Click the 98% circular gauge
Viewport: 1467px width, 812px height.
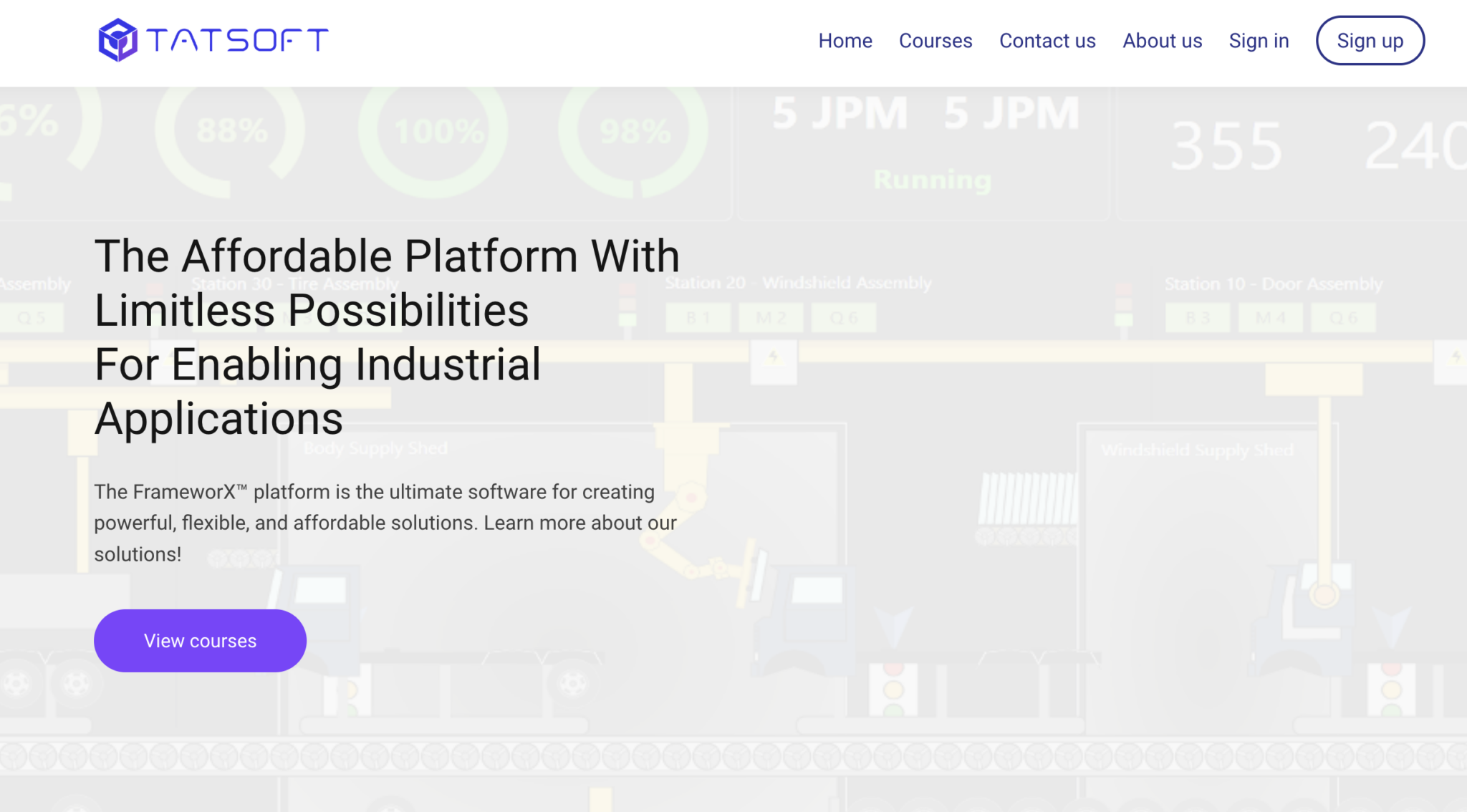633,132
